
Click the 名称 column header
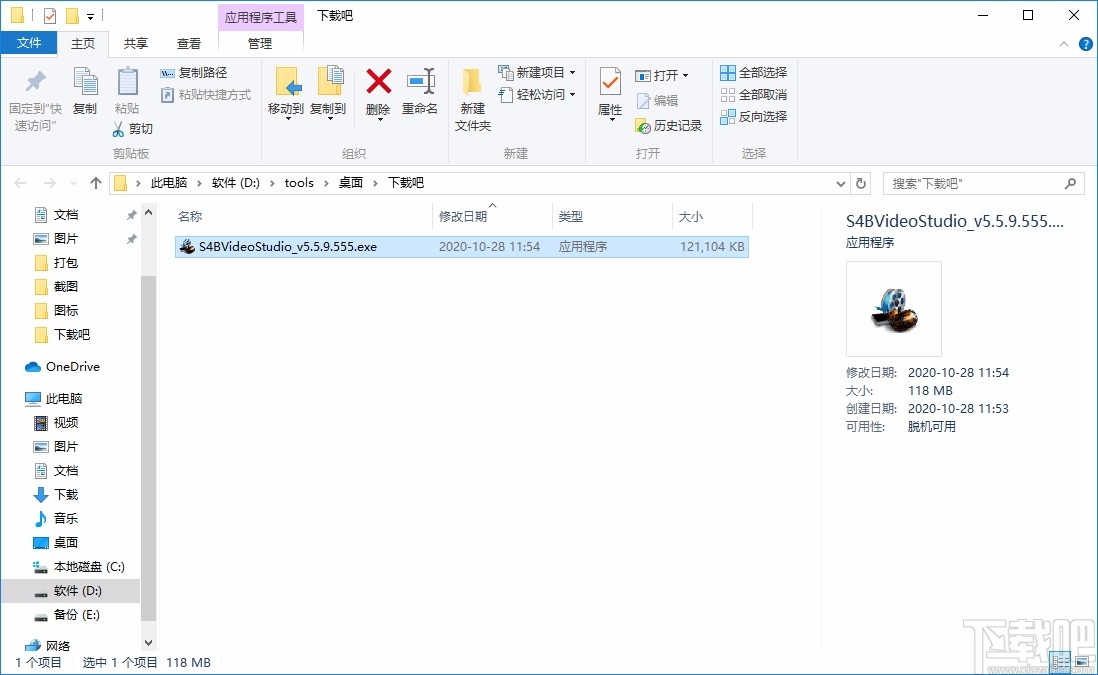188,216
